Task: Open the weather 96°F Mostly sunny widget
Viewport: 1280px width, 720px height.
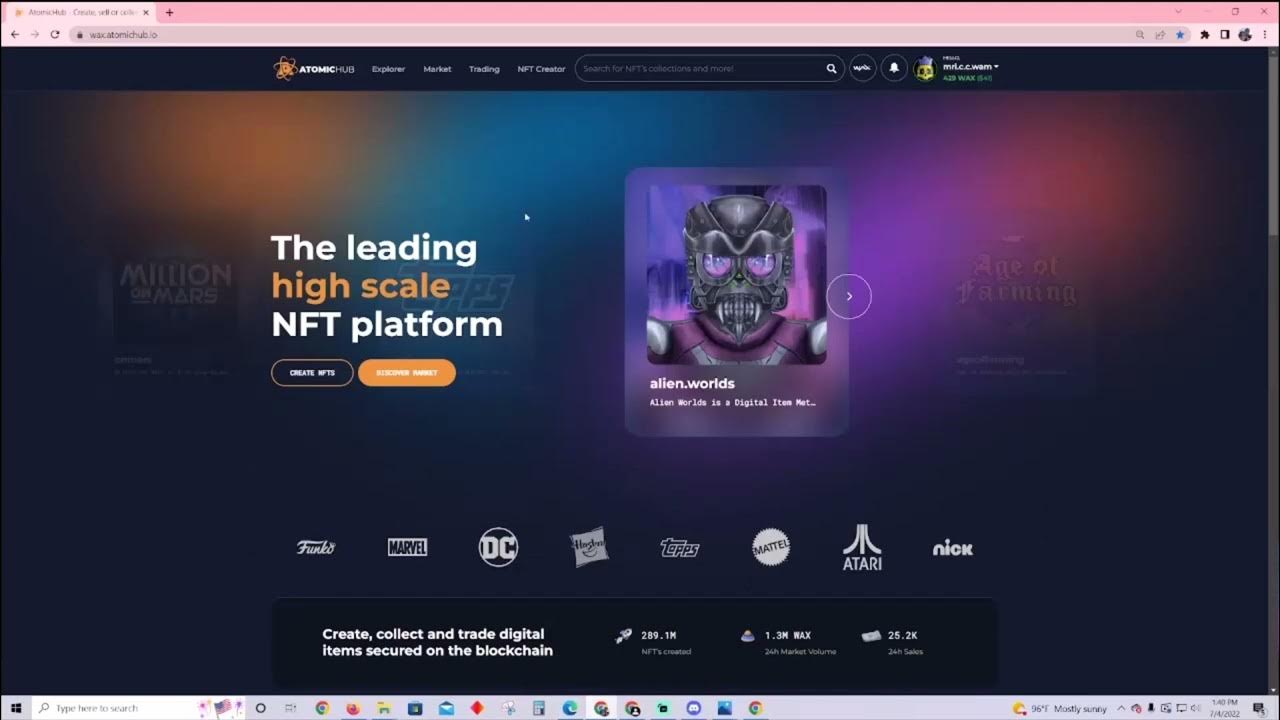Action: [x=1060, y=708]
